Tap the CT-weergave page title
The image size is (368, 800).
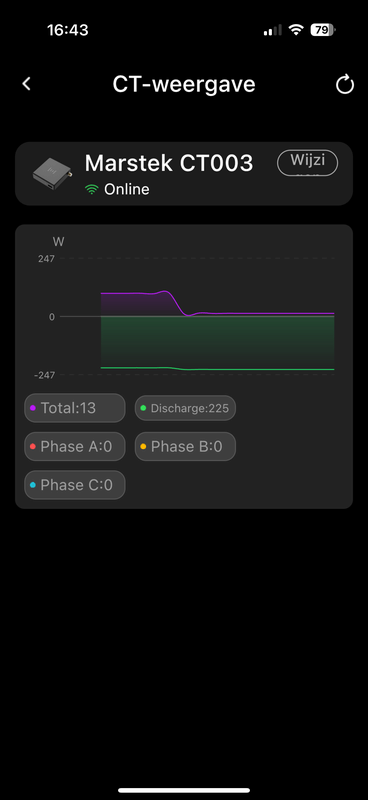(x=184, y=84)
